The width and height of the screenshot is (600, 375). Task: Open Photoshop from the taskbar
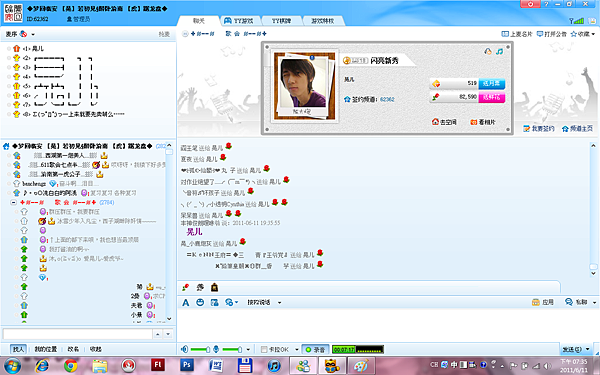(186, 365)
